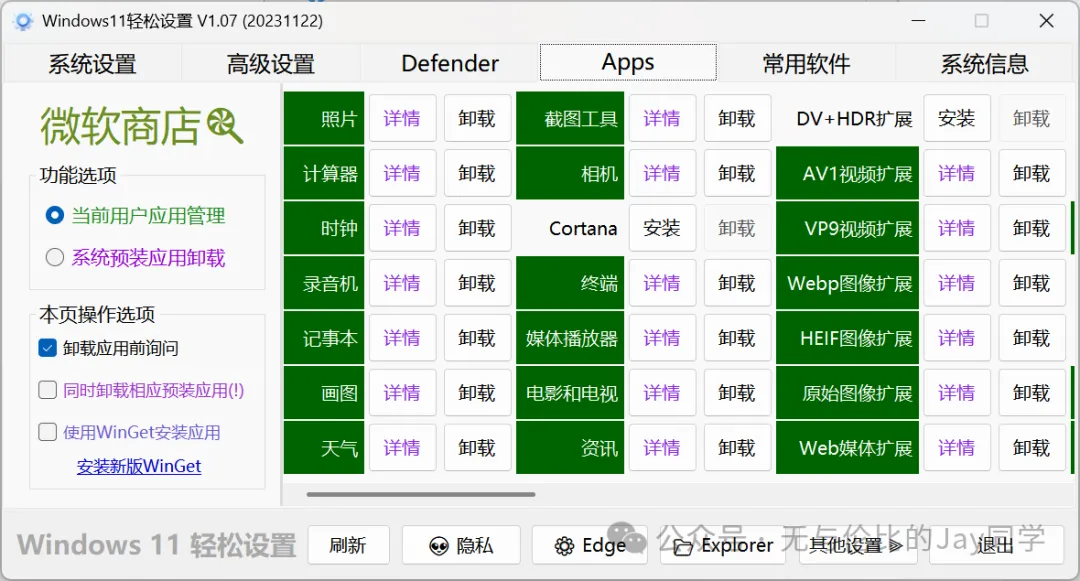Screen dimensions: 1080x581
Task: View 详情 for 记事本
Action: coord(402,338)
